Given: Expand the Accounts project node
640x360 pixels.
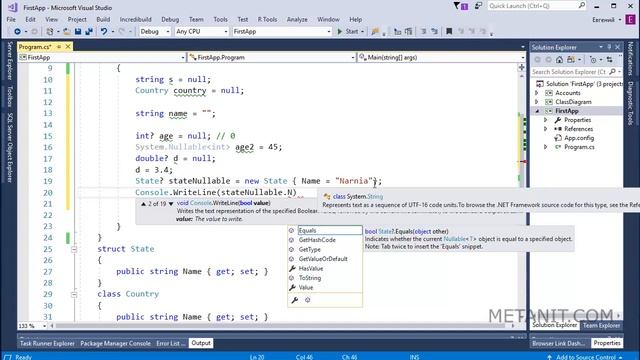Looking at the screenshot, I should tap(537, 93).
